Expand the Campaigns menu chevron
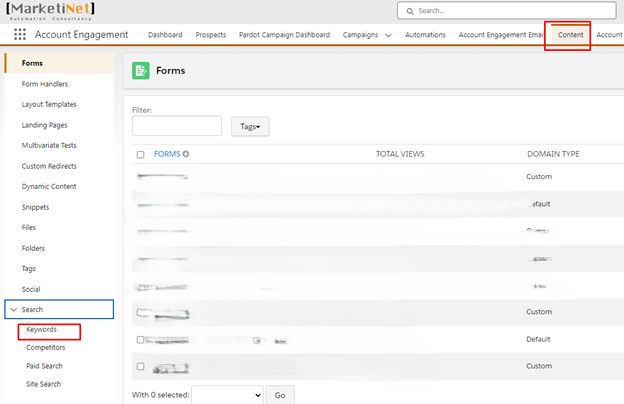Viewport: 624px width, 404px height. [x=388, y=35]
